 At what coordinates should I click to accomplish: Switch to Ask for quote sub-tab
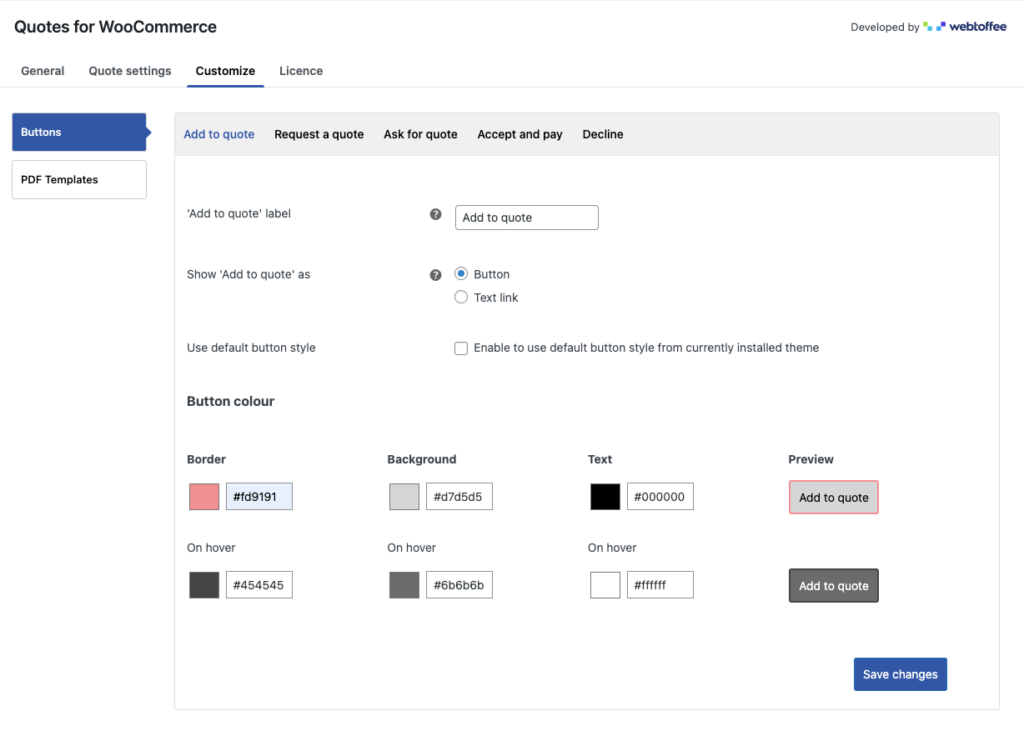click(421, 134)
